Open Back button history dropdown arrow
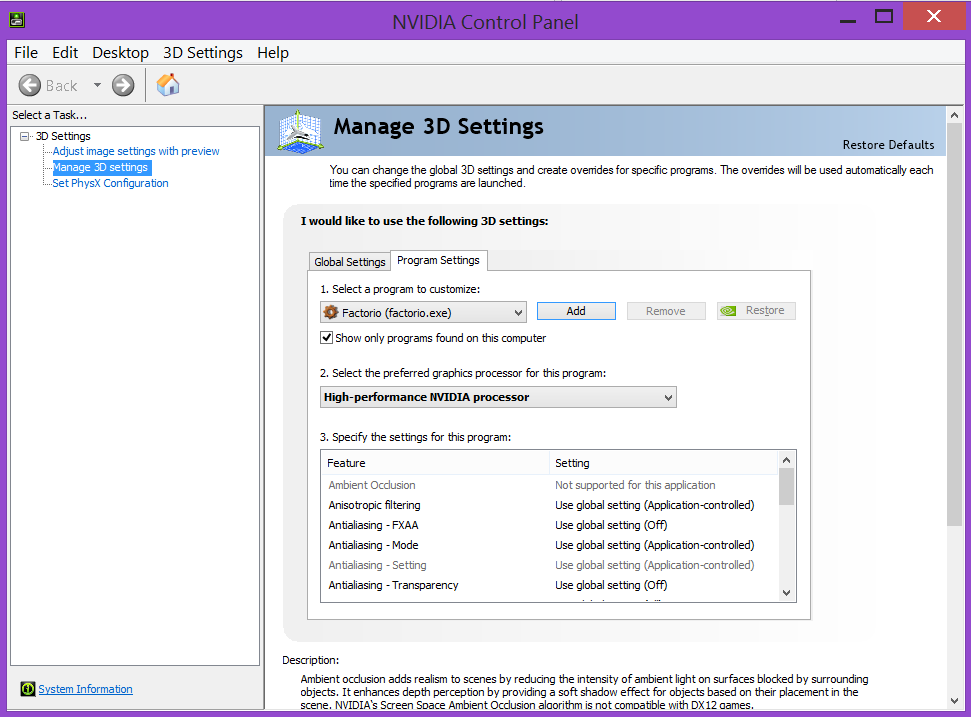The height and width of the screenshot is (717, 971). point(97,85)
